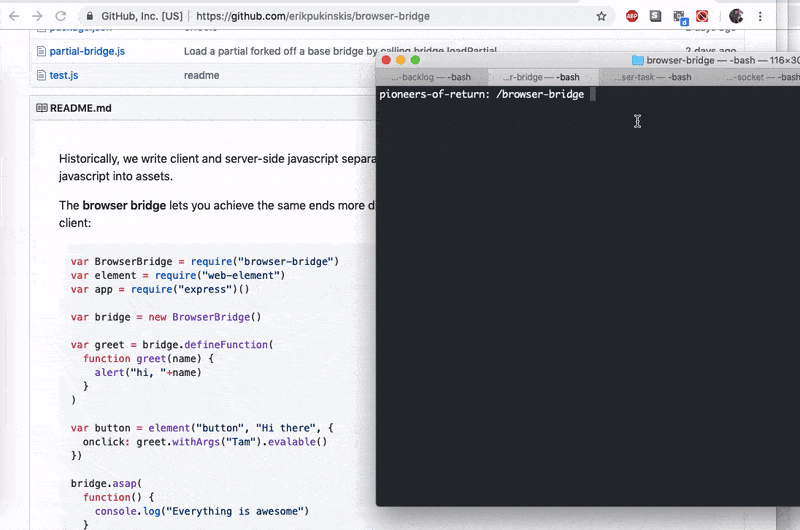Switch to the r-bridge bash terminal tab
Viewport: 800px width, 530px height.
(541, 77)
